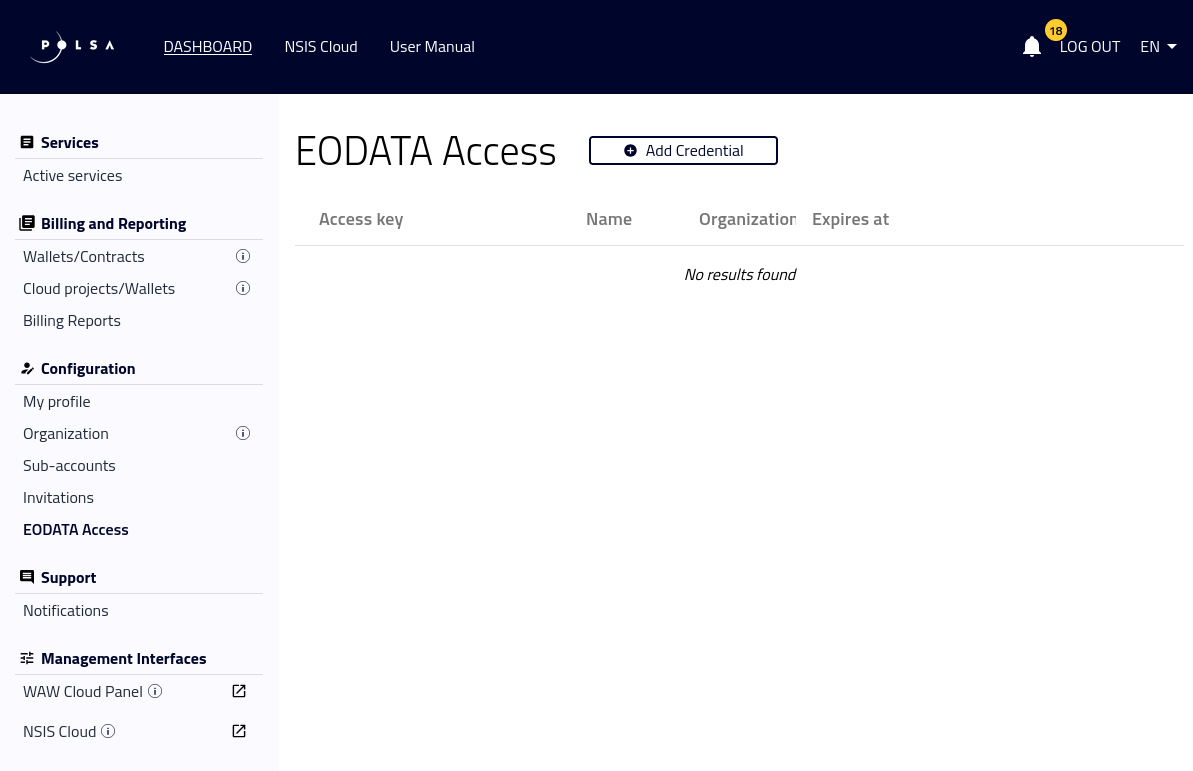Open the User Manual menu item

(432, 46)
